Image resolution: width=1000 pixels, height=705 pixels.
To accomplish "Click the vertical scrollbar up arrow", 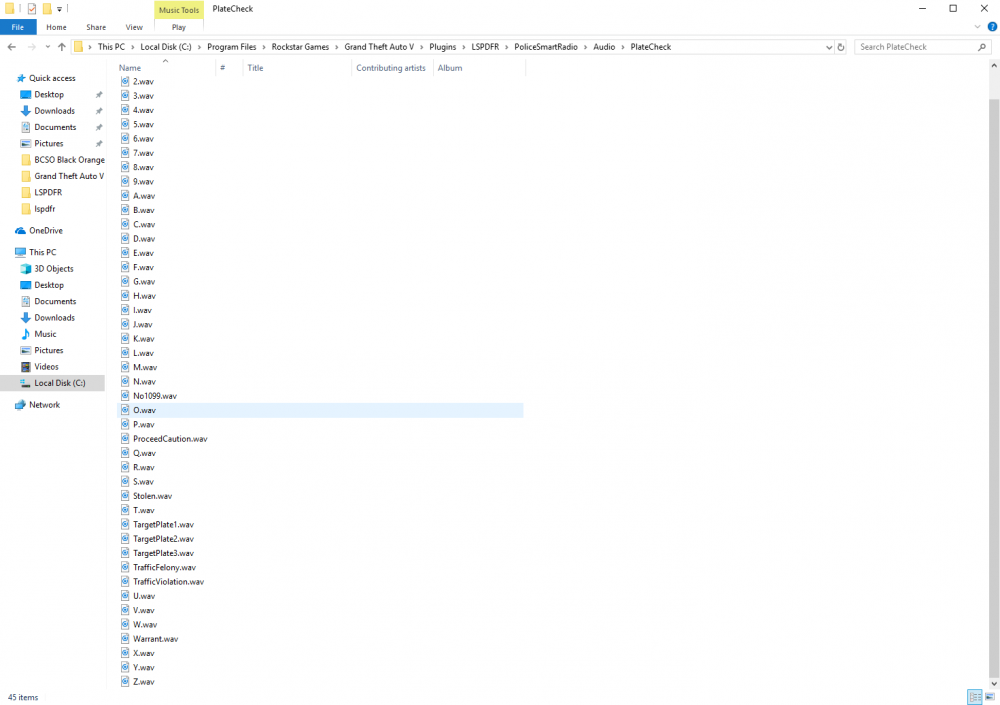I will [x=994, y=65].
